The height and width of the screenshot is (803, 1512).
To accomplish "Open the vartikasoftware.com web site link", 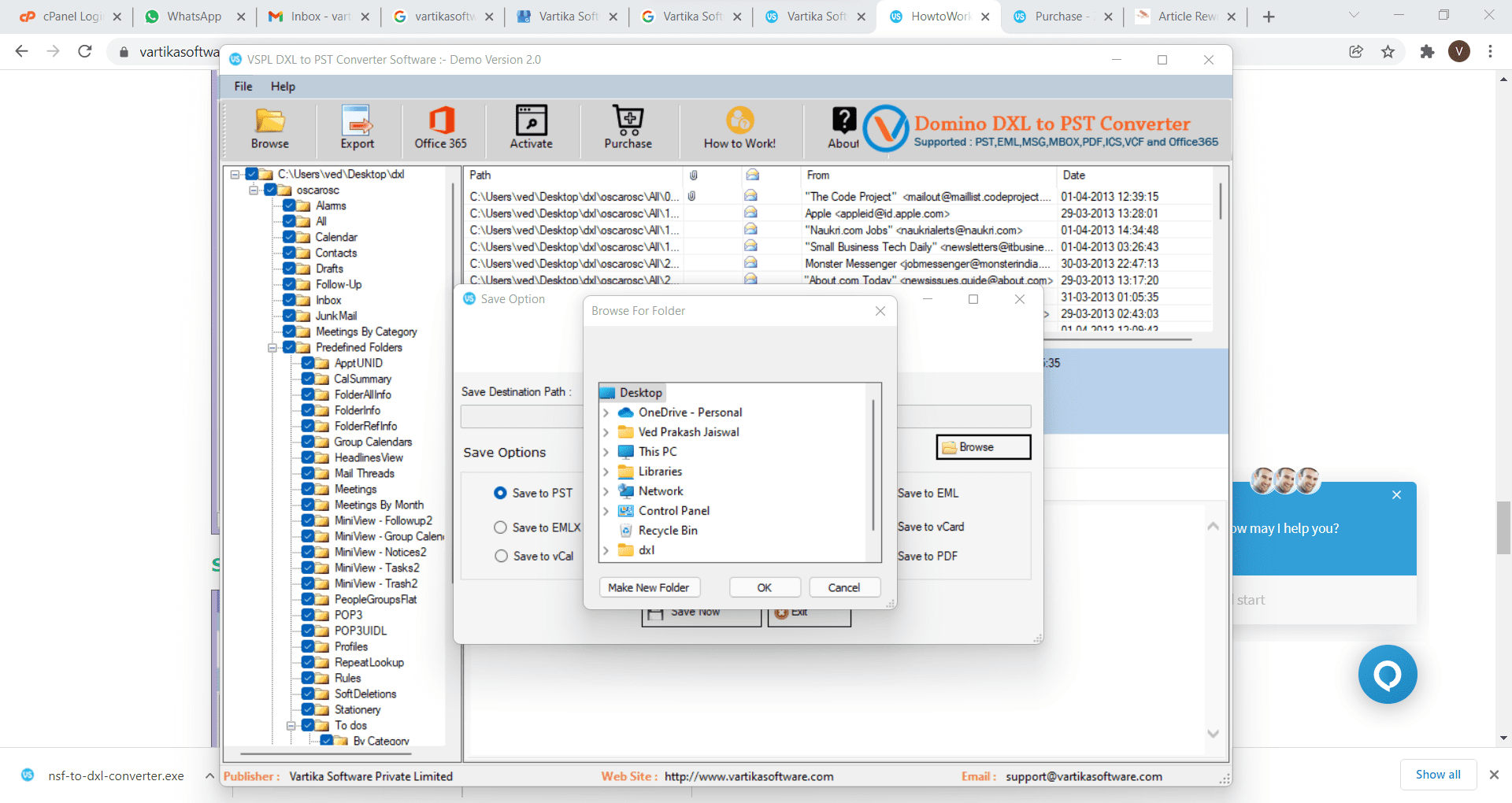I will click(x=749, y=776).
